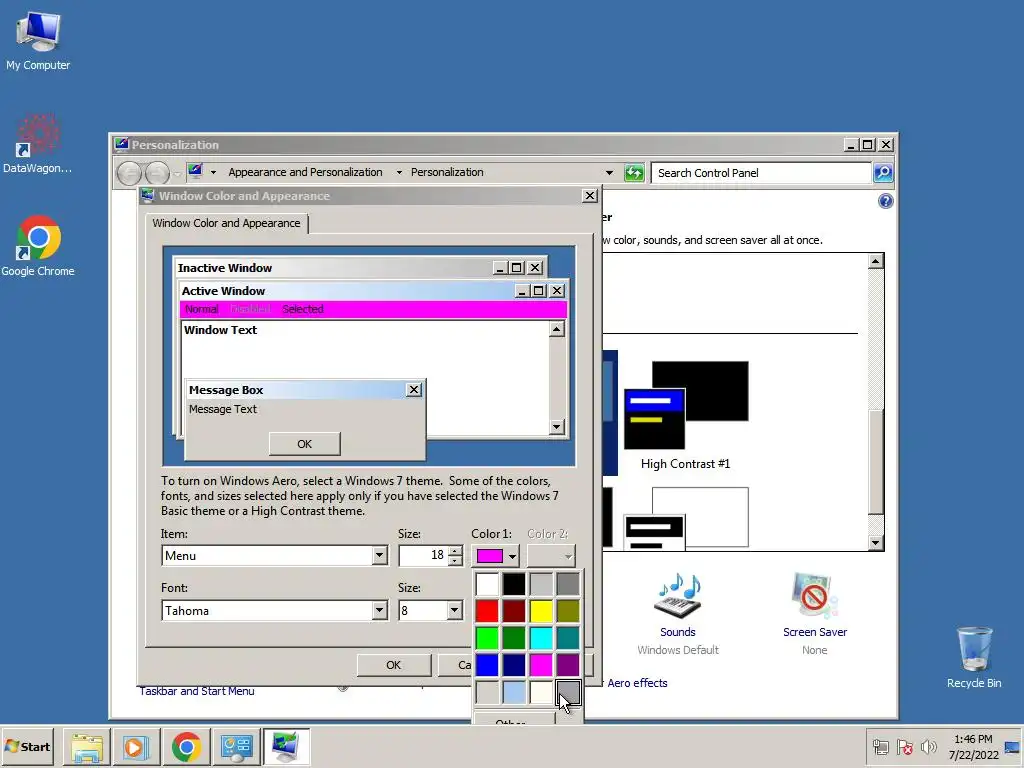Pick the cyan color swatch
Screen dimensions: 1024x768
tap(541, 638)
